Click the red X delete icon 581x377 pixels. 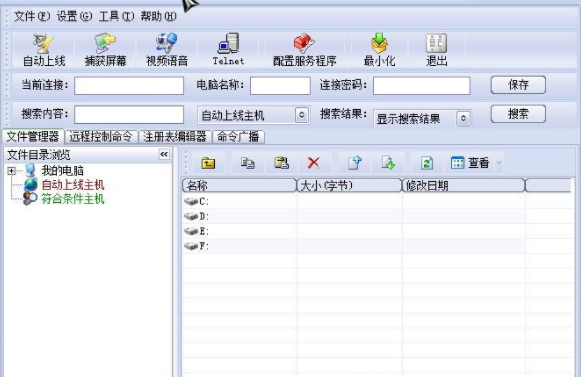click(313, 162)
